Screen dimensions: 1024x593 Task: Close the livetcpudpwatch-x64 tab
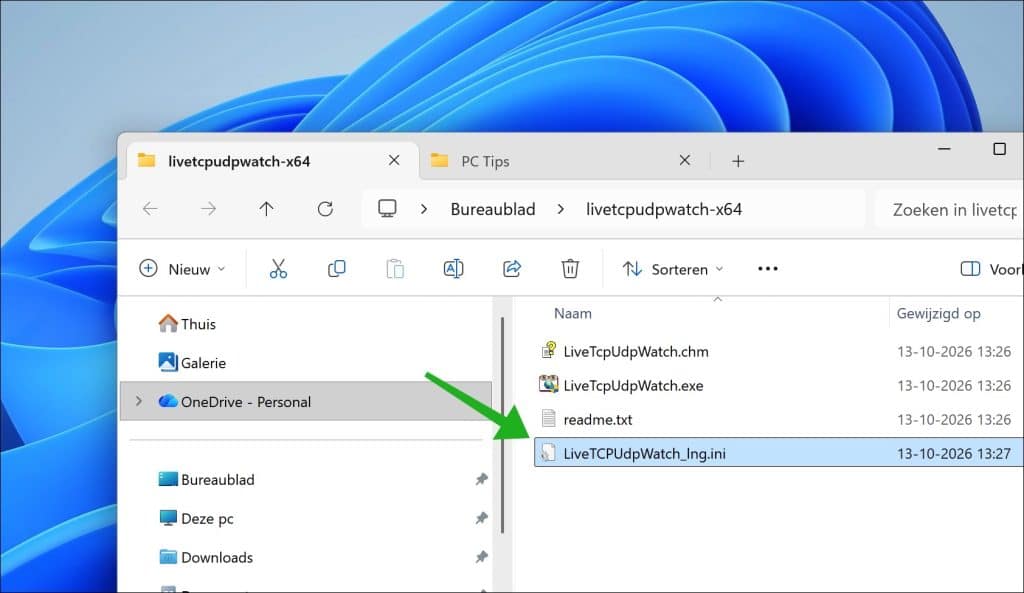point(394,160)
